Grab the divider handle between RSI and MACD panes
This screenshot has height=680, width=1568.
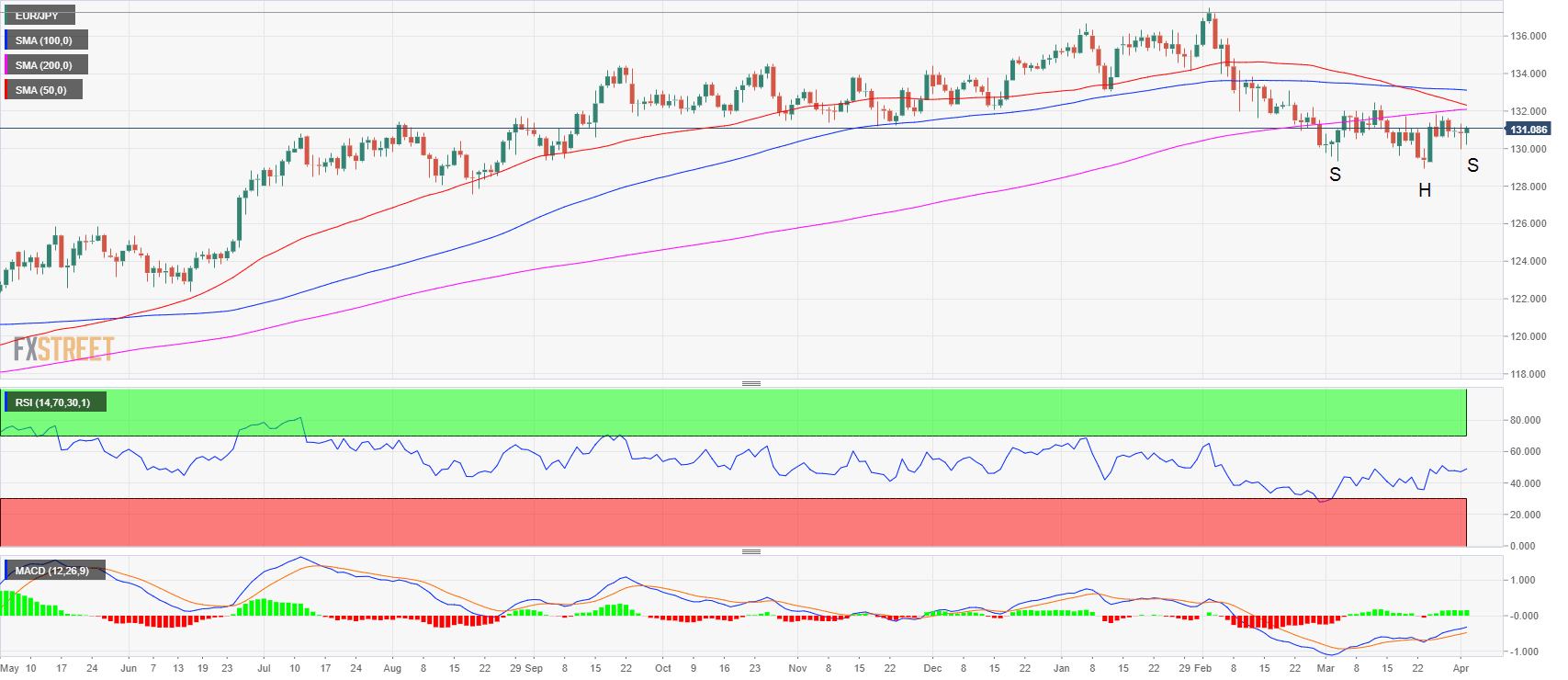tap(751, 551)
